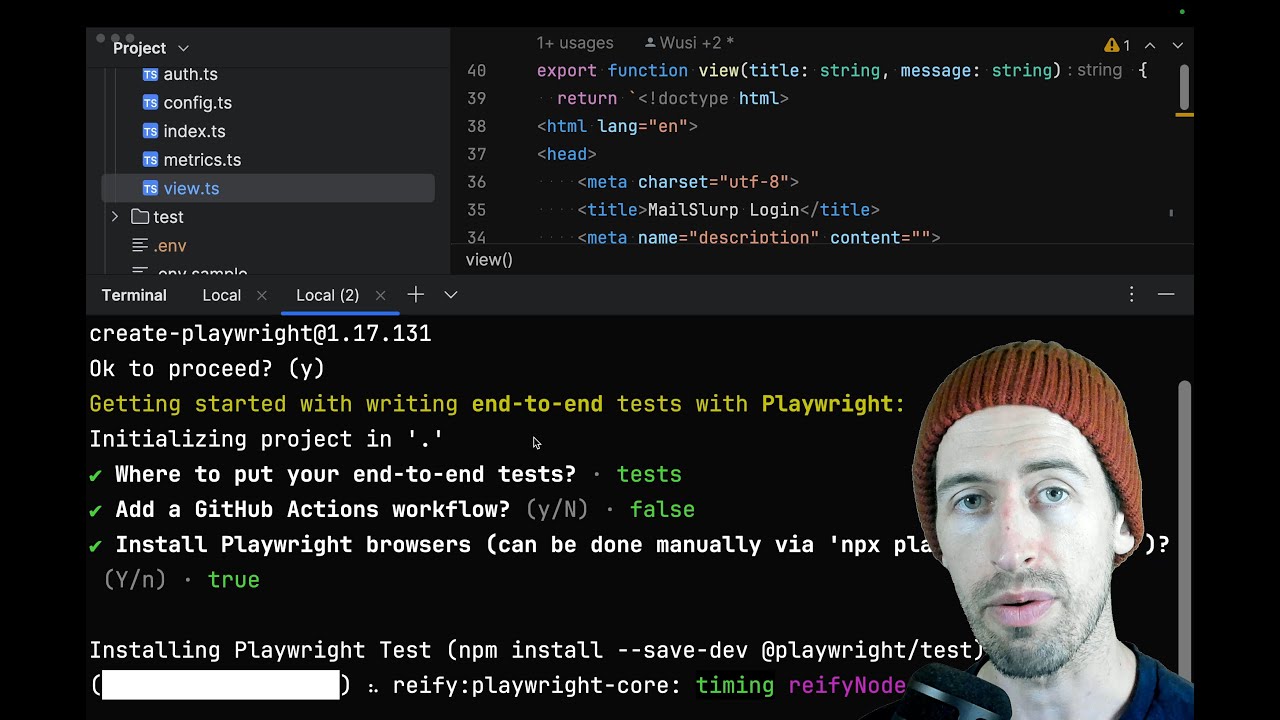Open terminal options three-dot menu
1280x720 pixels.
1131,294
